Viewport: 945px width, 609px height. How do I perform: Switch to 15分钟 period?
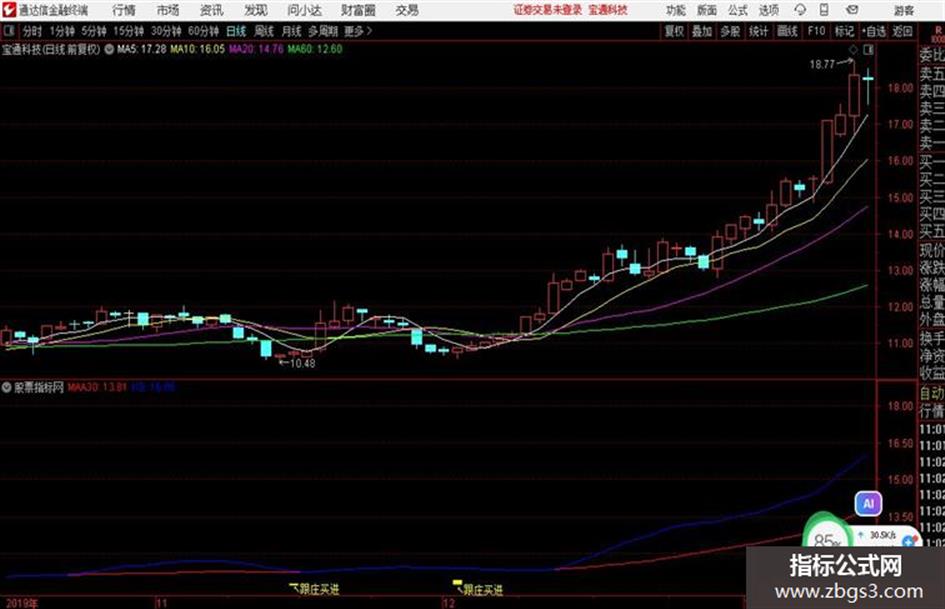pyautogui.click(x=129, y=31)
